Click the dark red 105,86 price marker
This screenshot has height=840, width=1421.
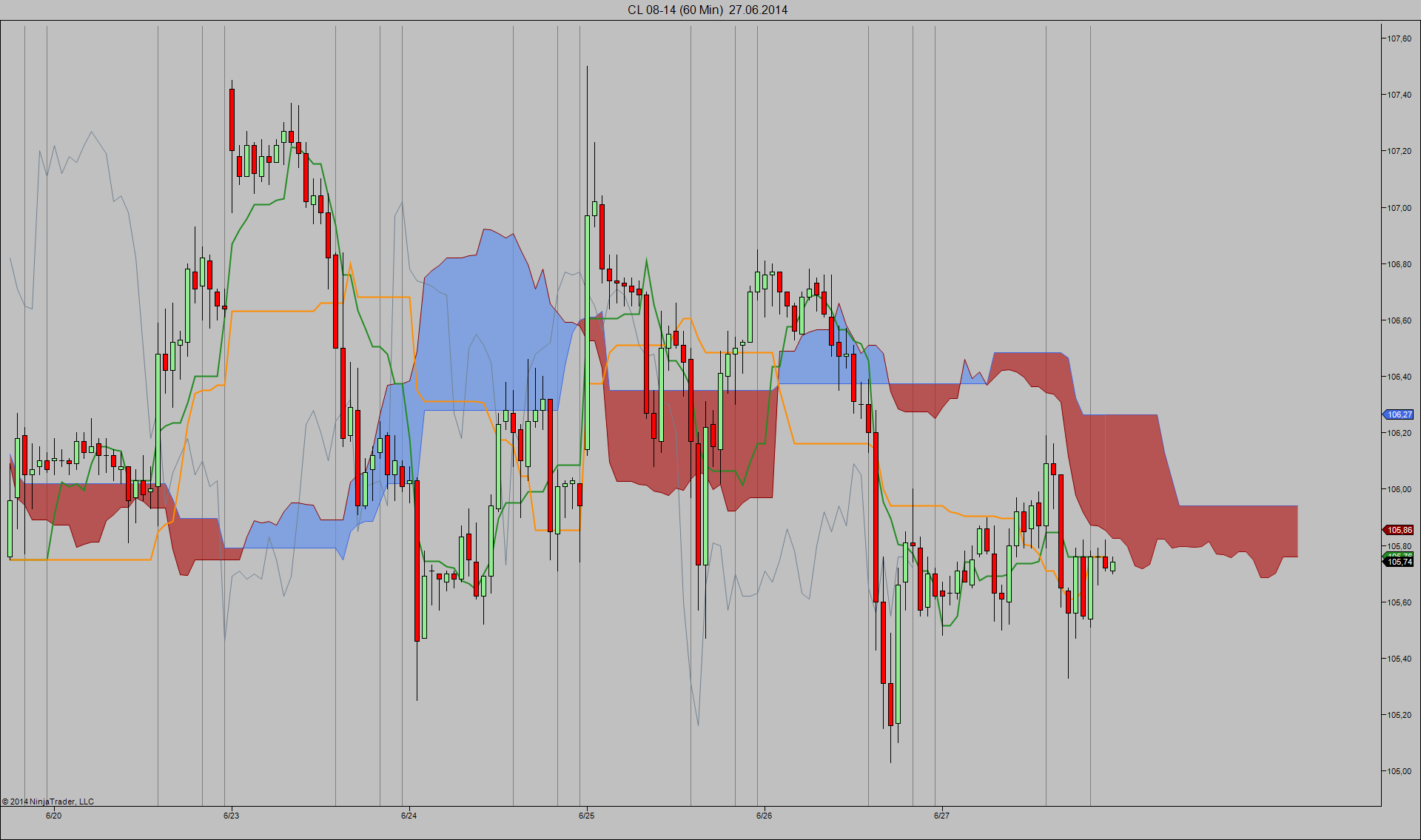click(x=1399, y=530)
